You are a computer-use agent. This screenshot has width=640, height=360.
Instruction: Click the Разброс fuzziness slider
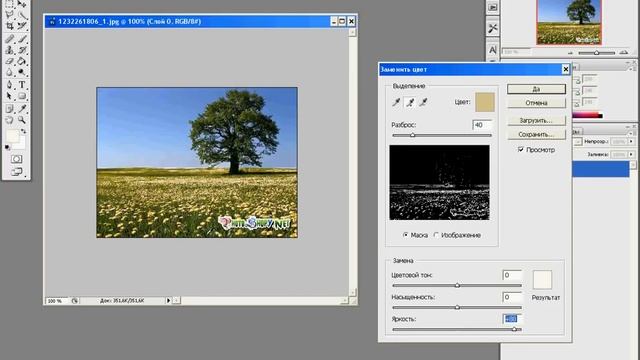(x=442, y=135)
